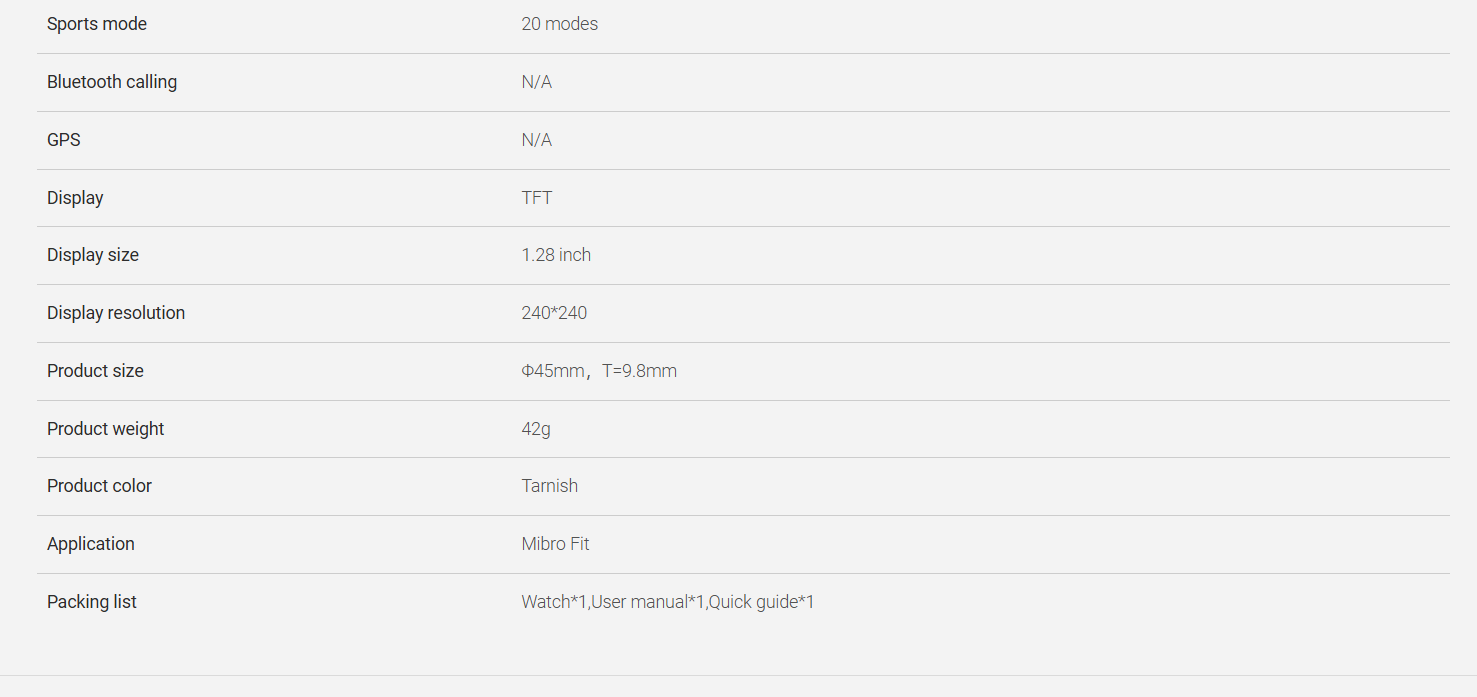Select the Tarnish product color value
Viewport: 1477px width, 697px height.
pos(550,486)
